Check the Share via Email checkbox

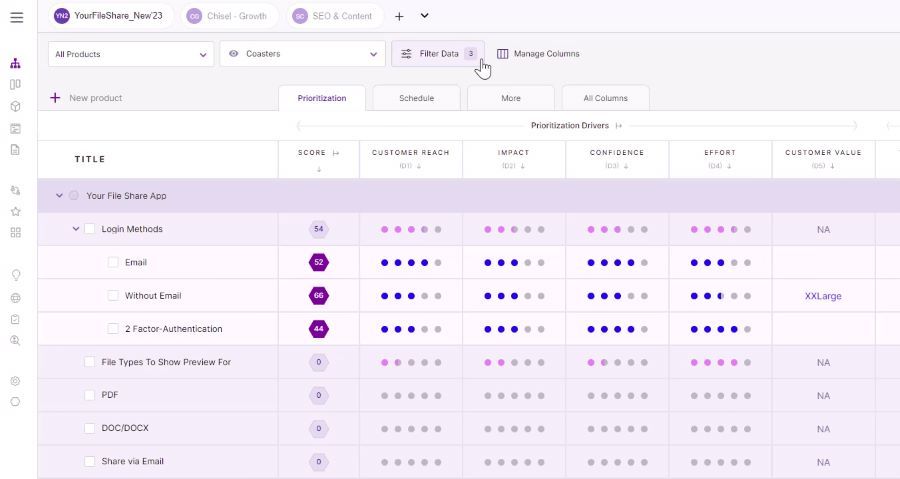point(90,461)
